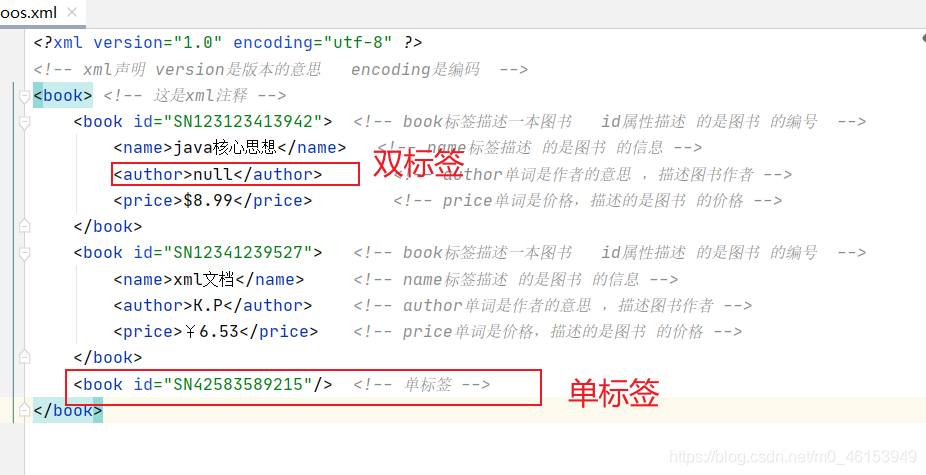
Task: Toggle fold marker at the final closing </book>
Action: coord(24,410)
